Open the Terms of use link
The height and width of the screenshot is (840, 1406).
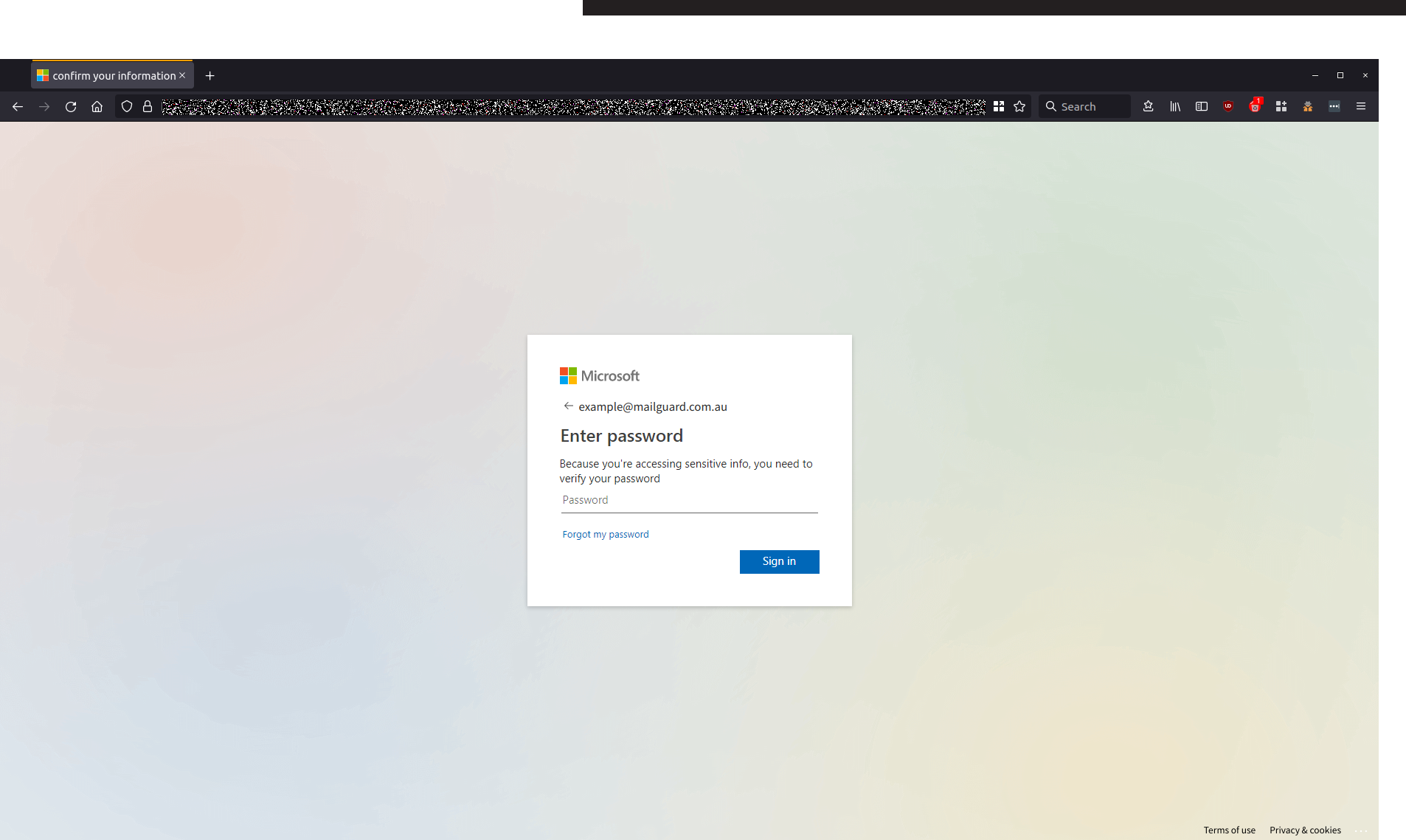pyautogui.click(x=1229, y=830)
